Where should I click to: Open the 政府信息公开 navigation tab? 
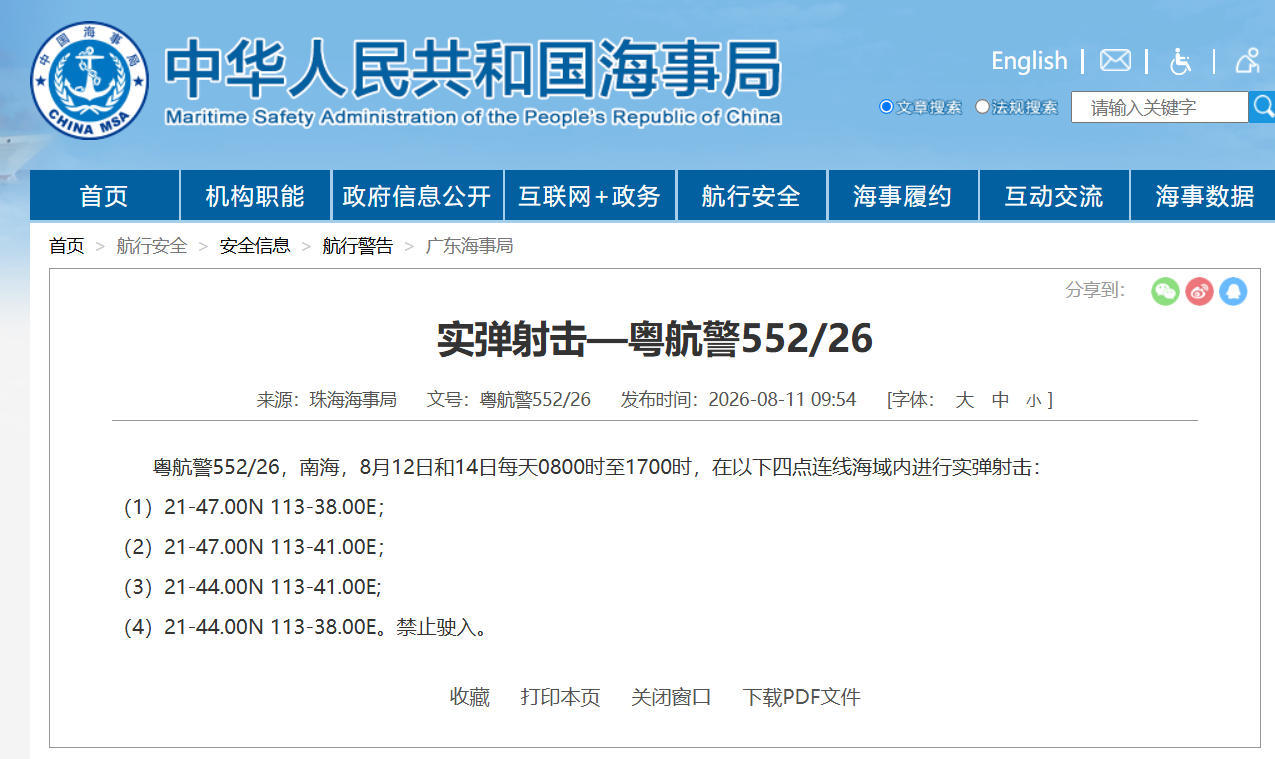click(417, 196)
